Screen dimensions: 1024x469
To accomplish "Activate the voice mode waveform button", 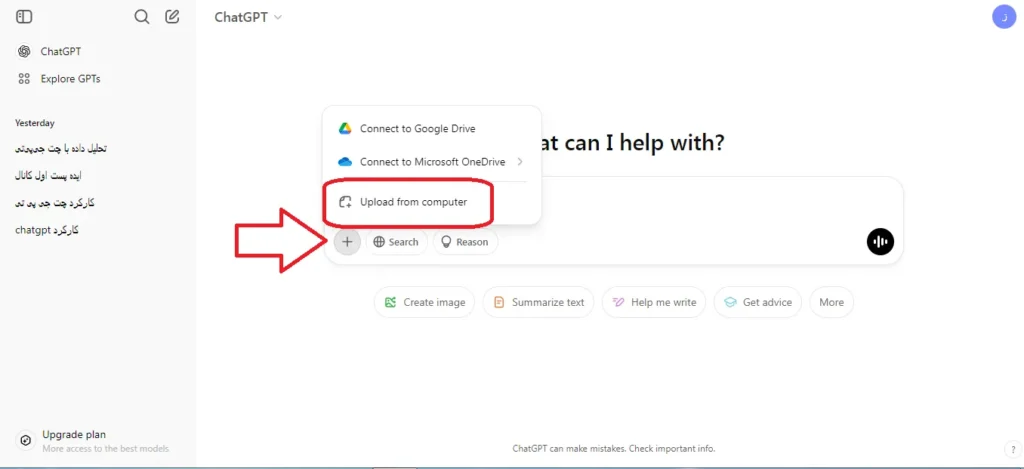I will tap(880, 242).
